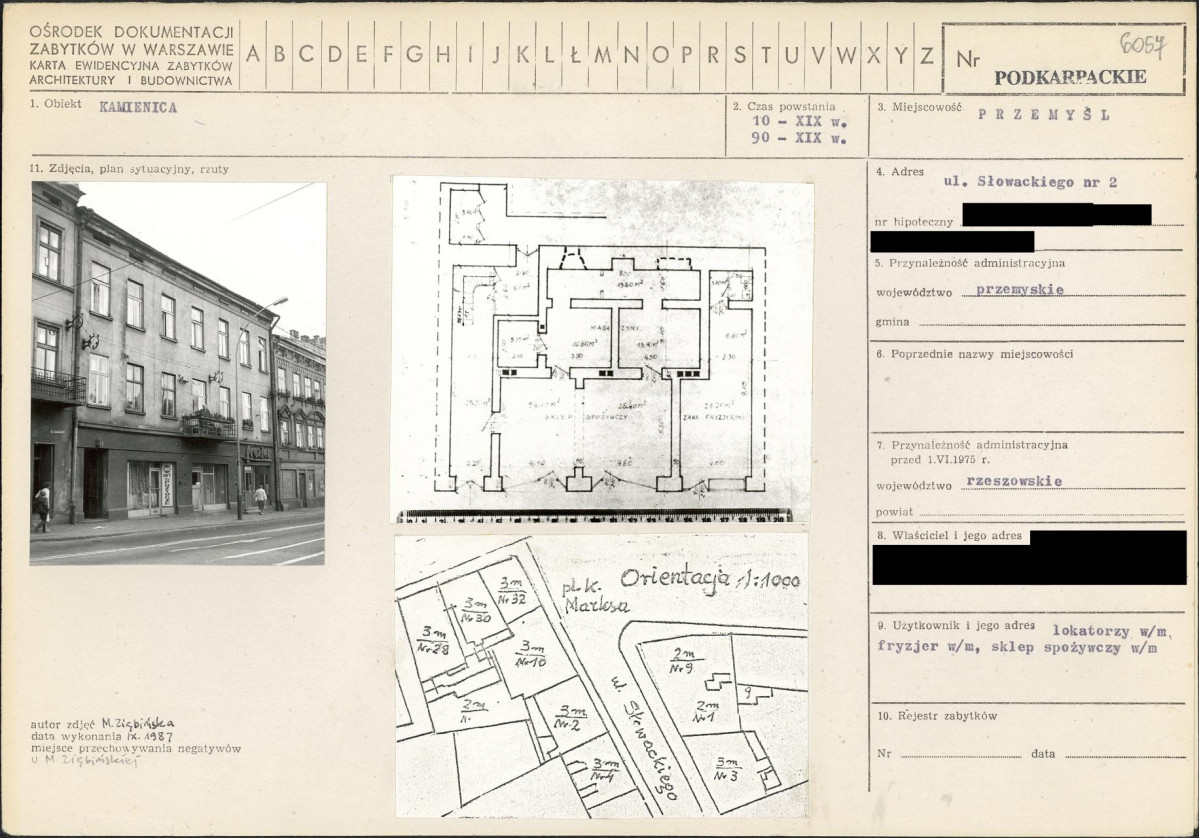
Task: Click the rzeszowskie voivodeship entry
Action: coord(1013,481)
